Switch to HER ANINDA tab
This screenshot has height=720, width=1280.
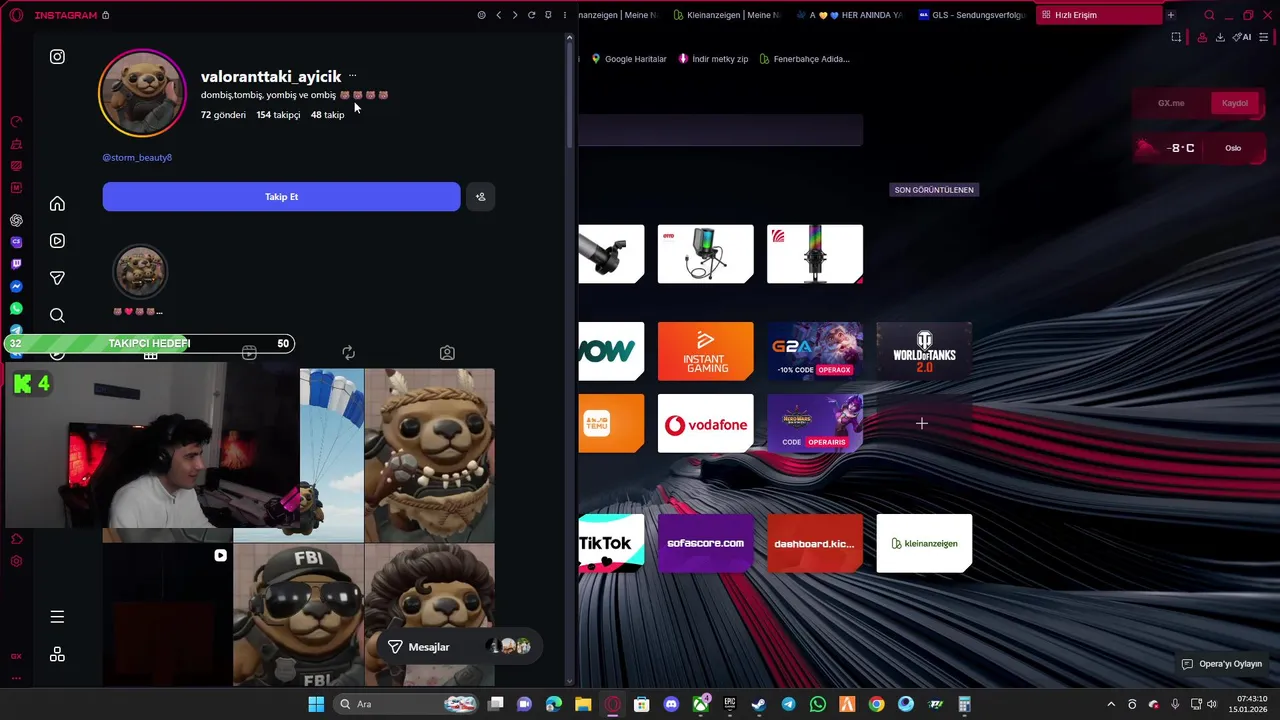tap(848, 15)
